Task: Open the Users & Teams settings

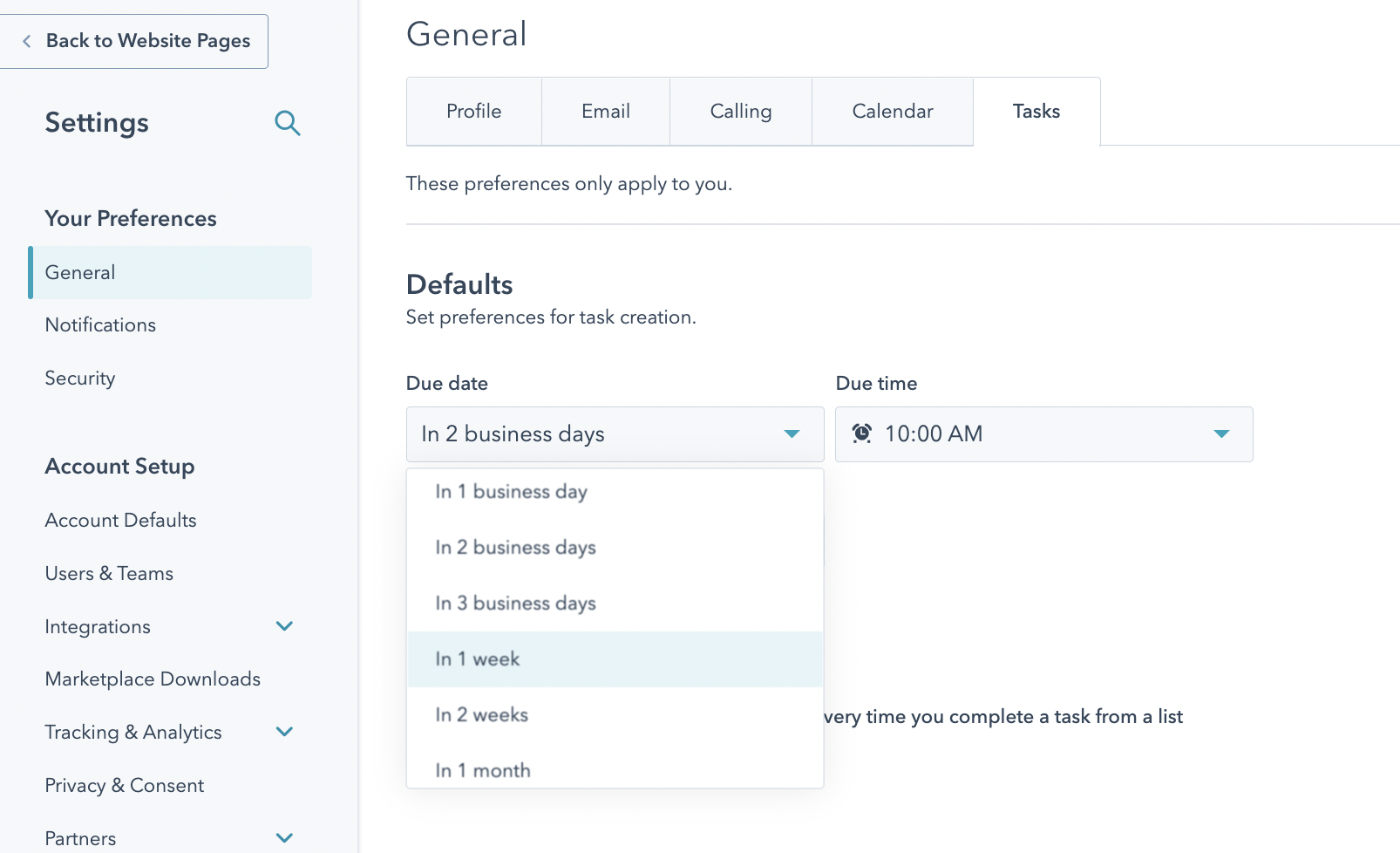Action: click(109, 573)
